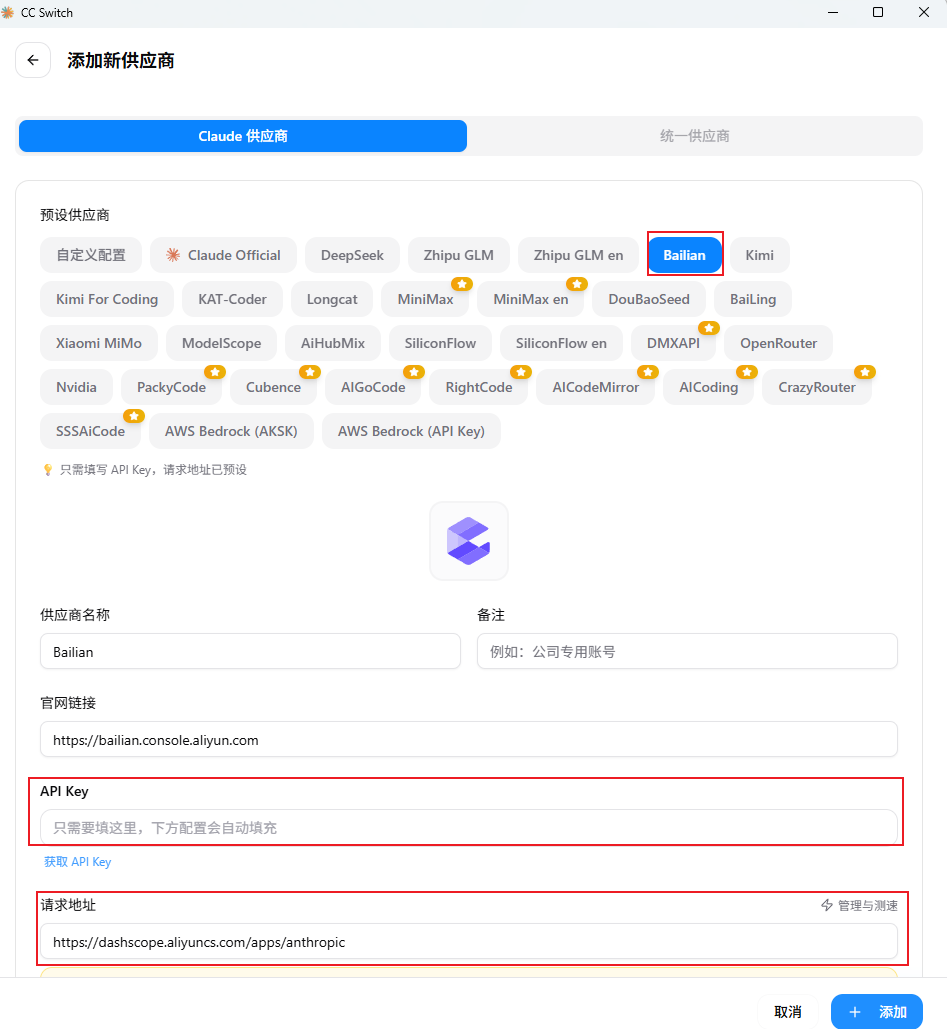Screen dimensions: 947x1029
Task: Select the AICodeMirror preset
Action: tap(595, 387)
